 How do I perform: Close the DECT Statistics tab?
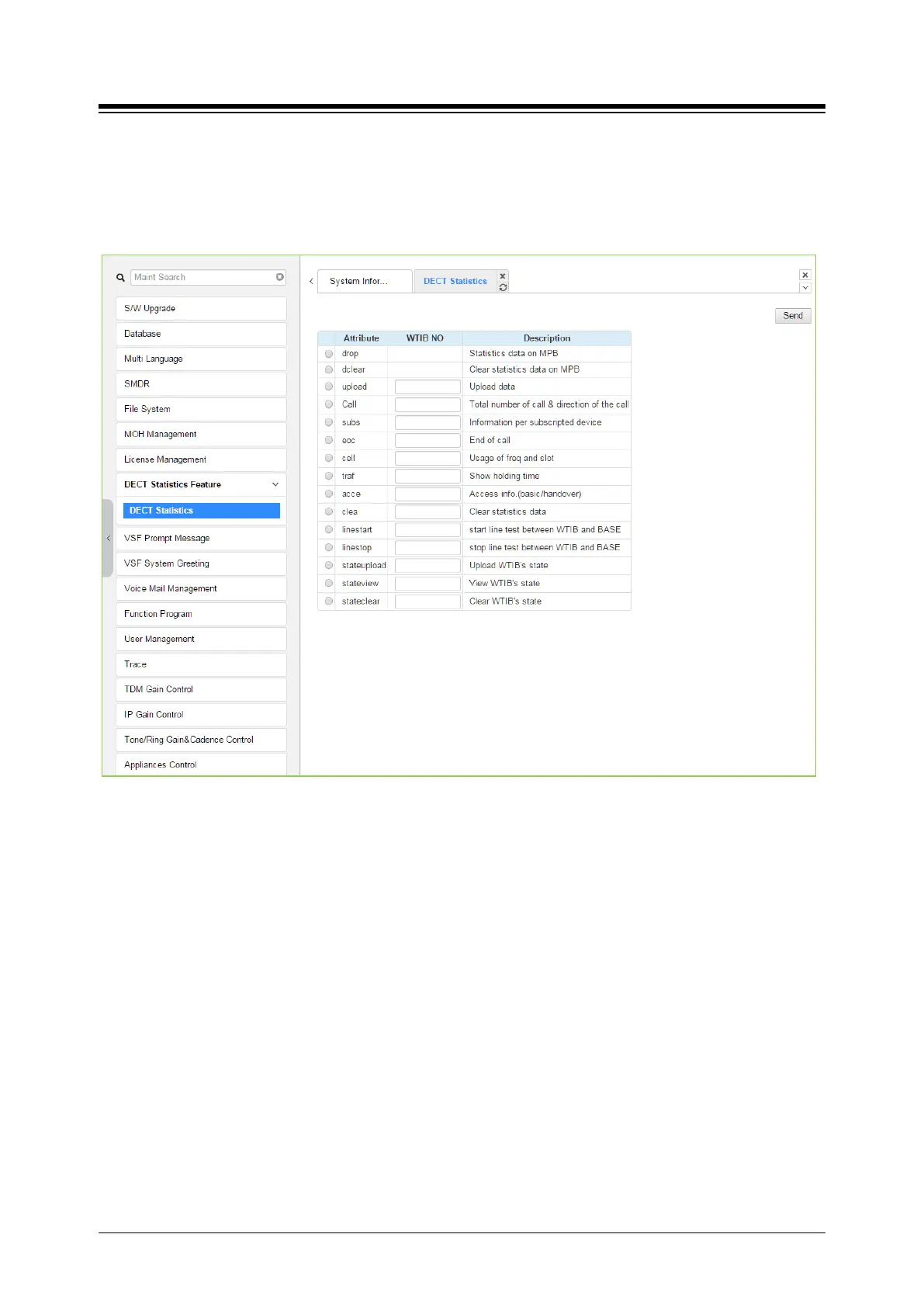(x=503, y=276)
